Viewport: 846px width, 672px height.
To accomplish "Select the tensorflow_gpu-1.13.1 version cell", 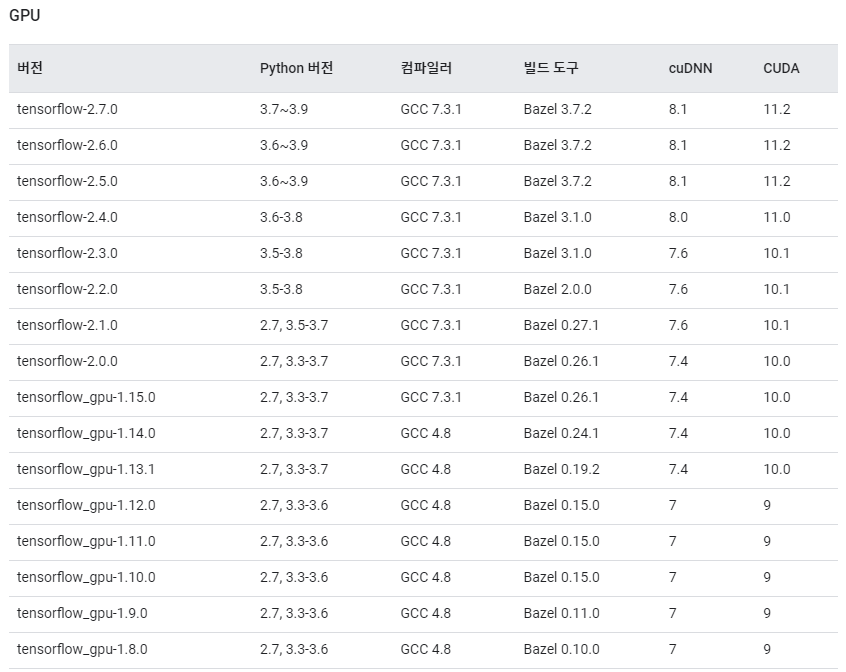I will (85, 469).
